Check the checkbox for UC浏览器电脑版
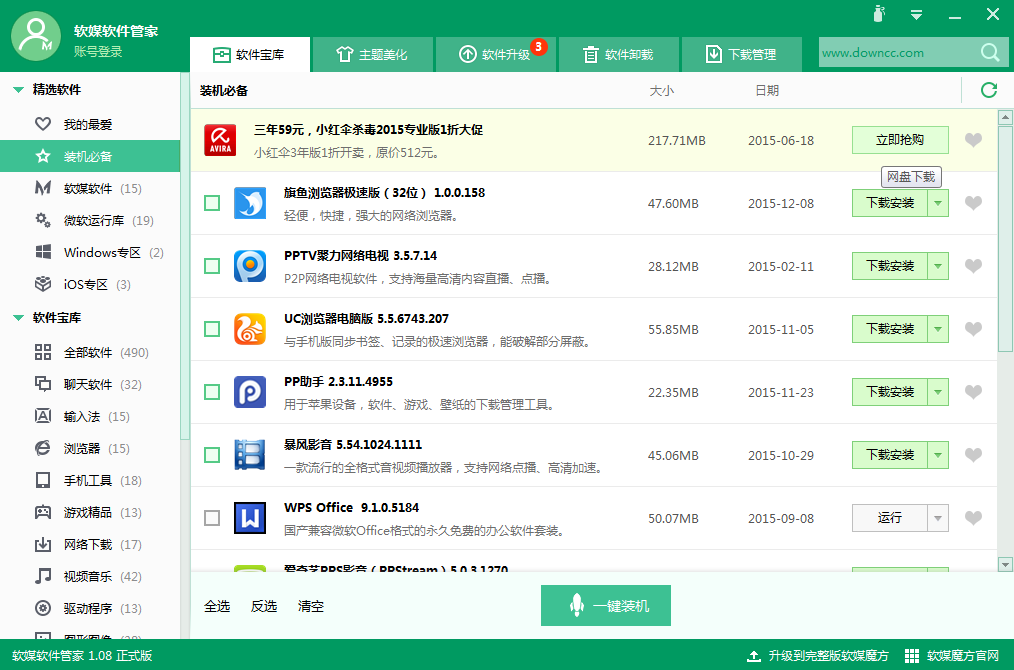1014x670 pixels. 211,329
